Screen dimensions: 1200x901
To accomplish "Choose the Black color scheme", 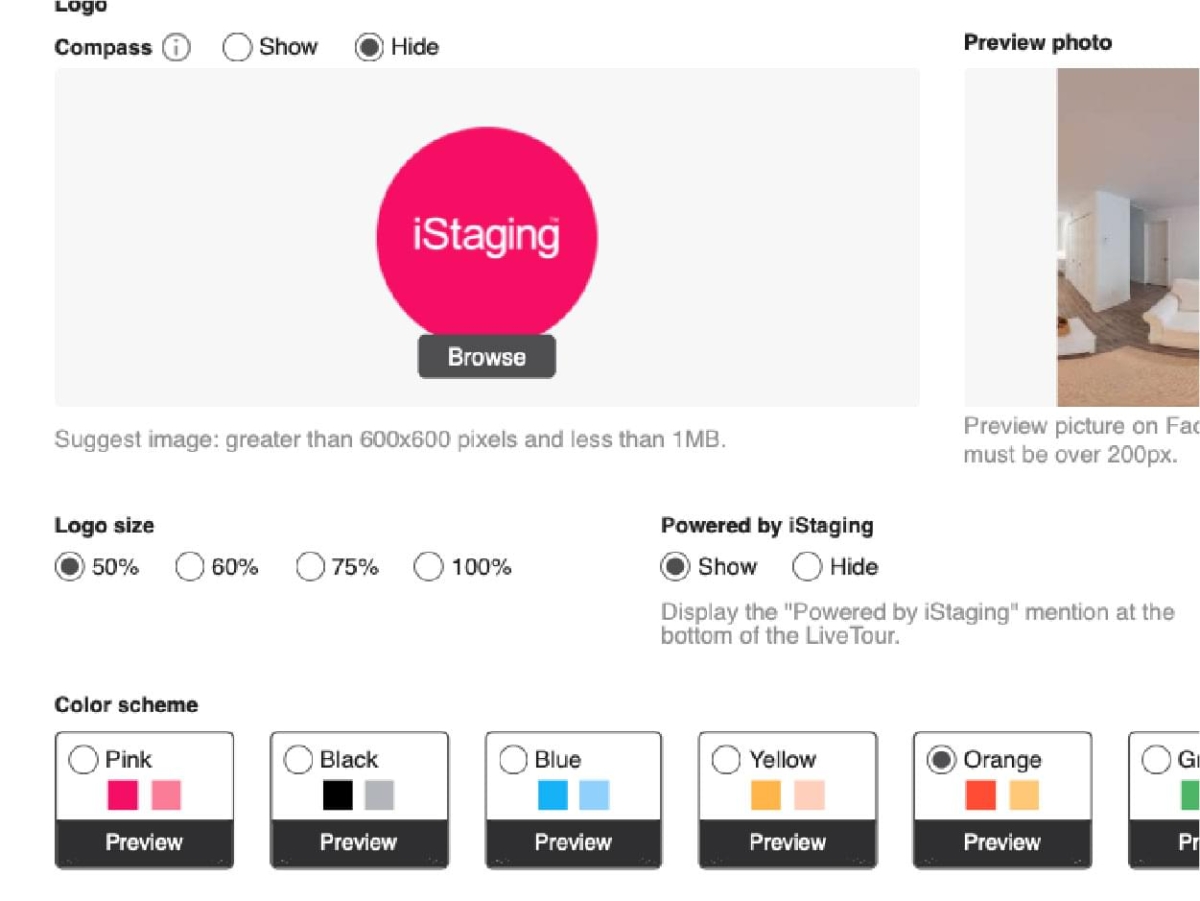I will (x=298, y=760).
